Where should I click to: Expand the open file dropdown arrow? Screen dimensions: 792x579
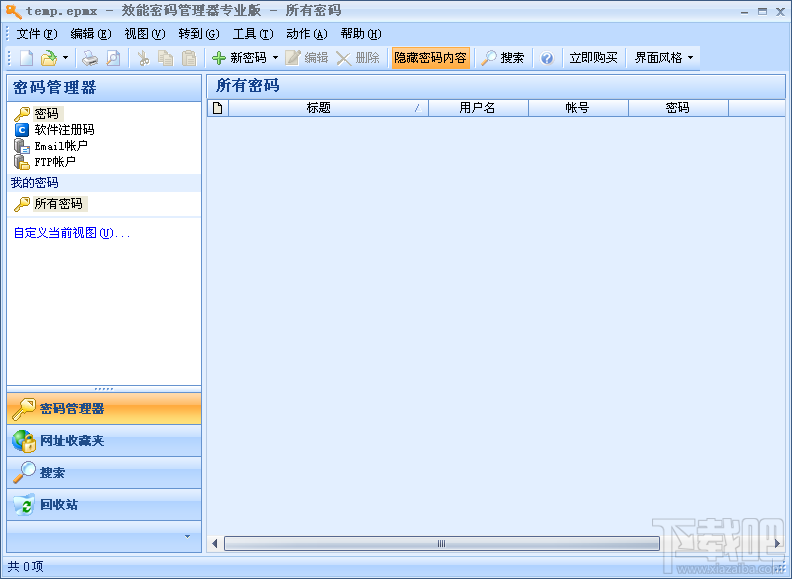65,58
